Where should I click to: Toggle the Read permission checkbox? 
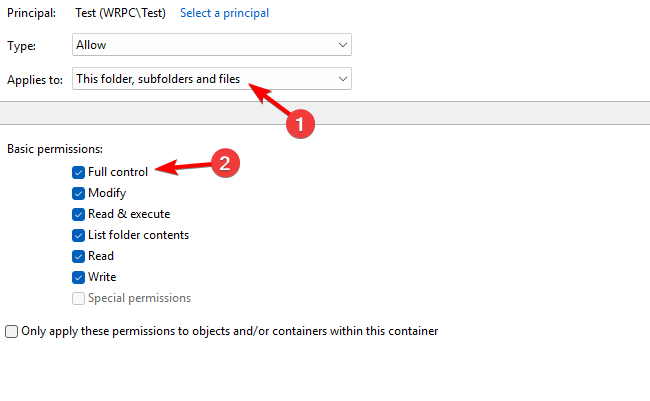[79, 256]
